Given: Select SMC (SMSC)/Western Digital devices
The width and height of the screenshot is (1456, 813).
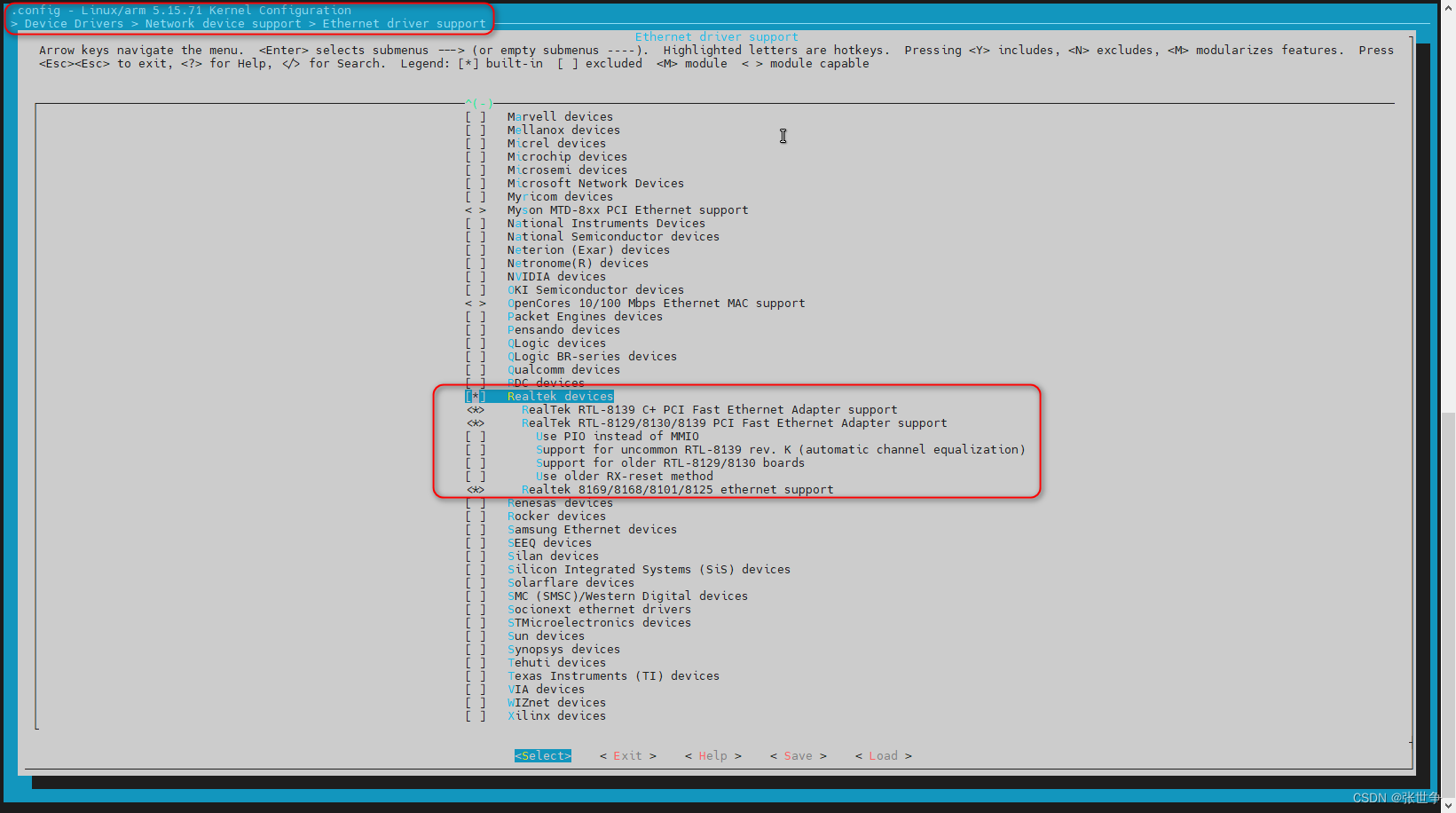Looking at the screenshot, I should point(627,596).
